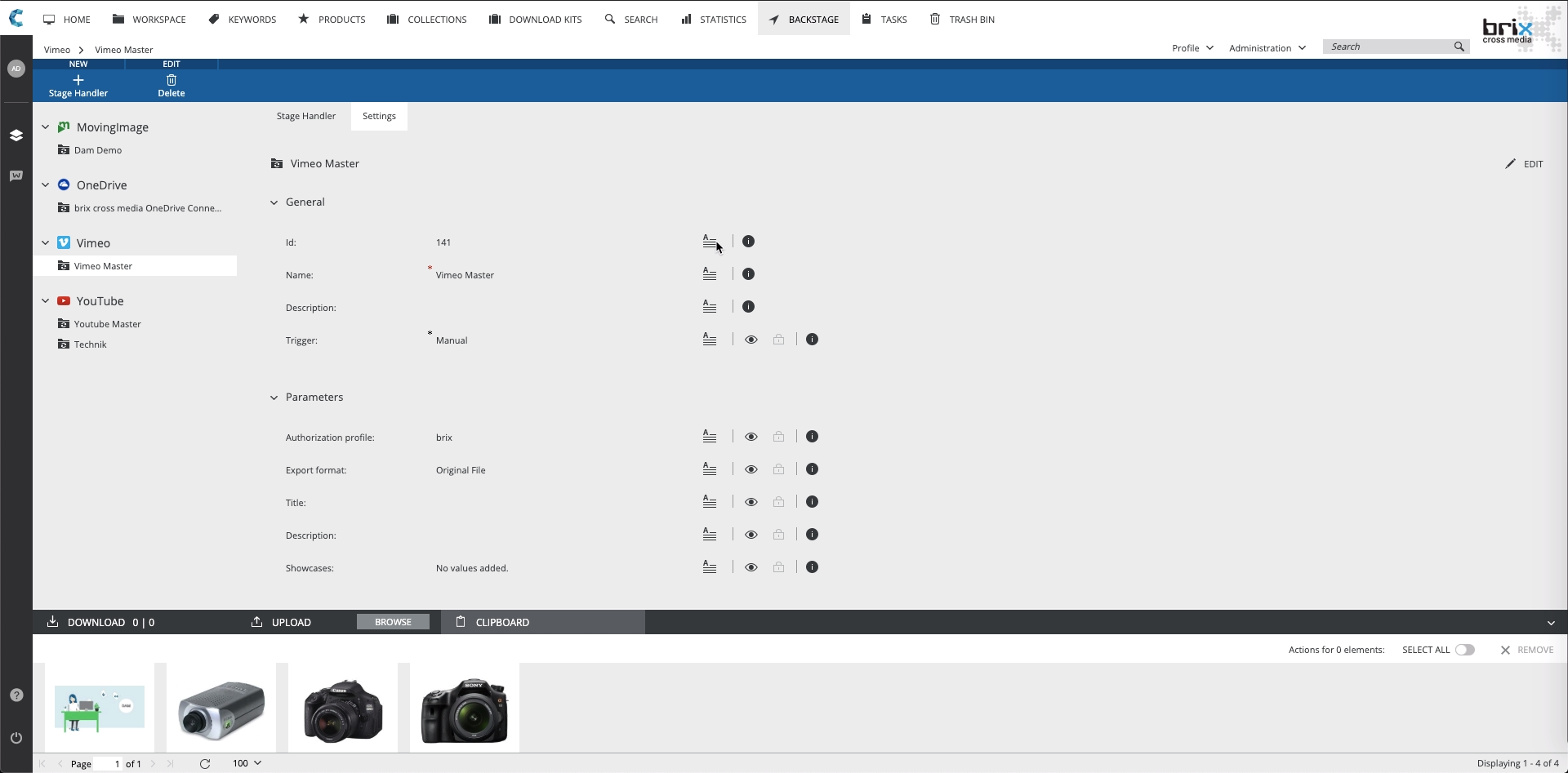The image size is (1568, 773).
Task: Click the translation icon in the Name row
Action: [x=710, y=274]
